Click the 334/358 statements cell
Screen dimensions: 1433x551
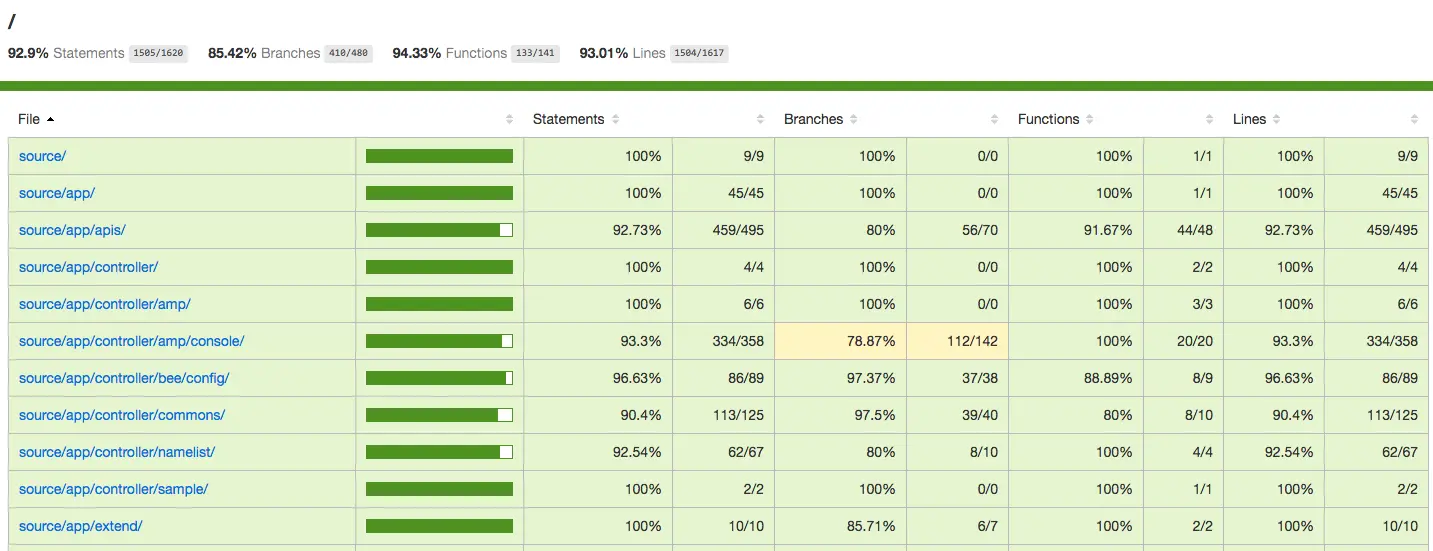(723, 341)
